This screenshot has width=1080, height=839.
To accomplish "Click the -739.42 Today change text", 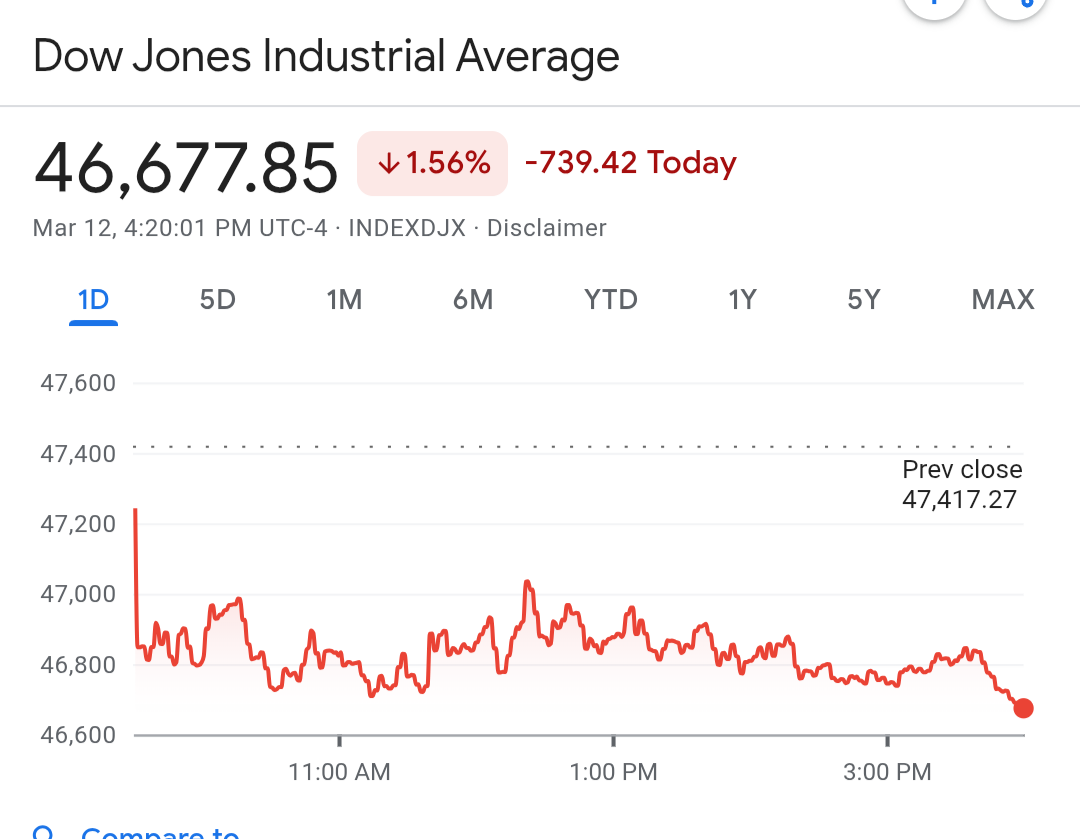I will coord(630,163).
